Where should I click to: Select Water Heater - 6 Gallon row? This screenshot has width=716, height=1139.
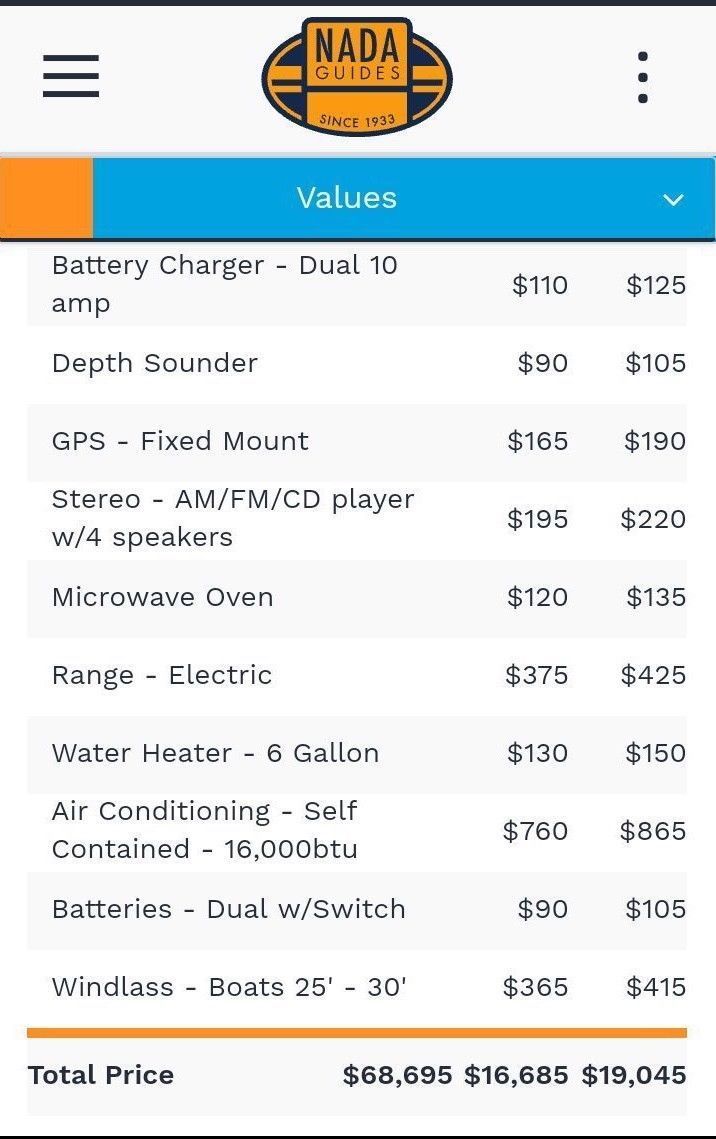[357, 754]
